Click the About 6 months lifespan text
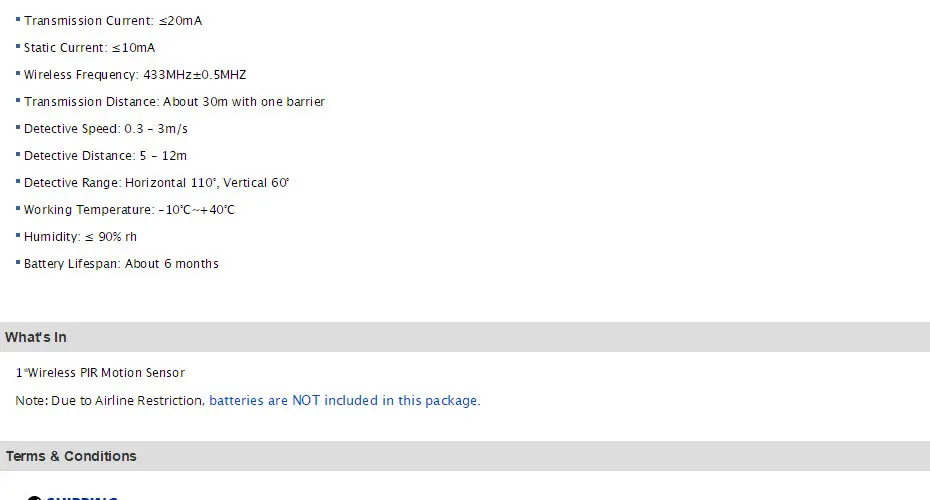The height and width of the screenshot is (500, 930). click(x=172, y=264)
